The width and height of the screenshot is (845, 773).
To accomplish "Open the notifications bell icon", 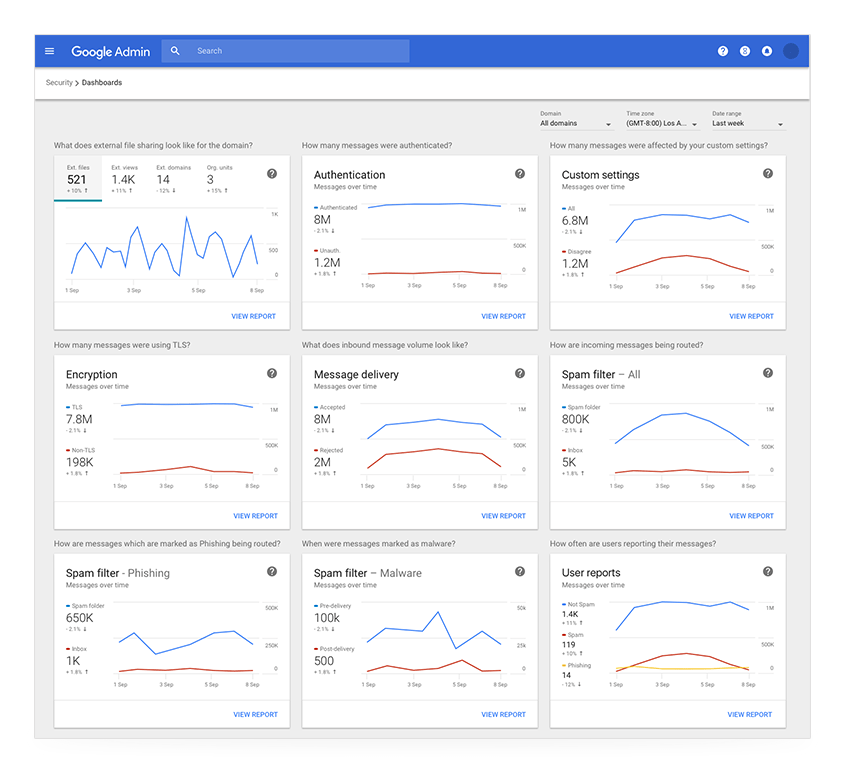I will tap(767, 51).
